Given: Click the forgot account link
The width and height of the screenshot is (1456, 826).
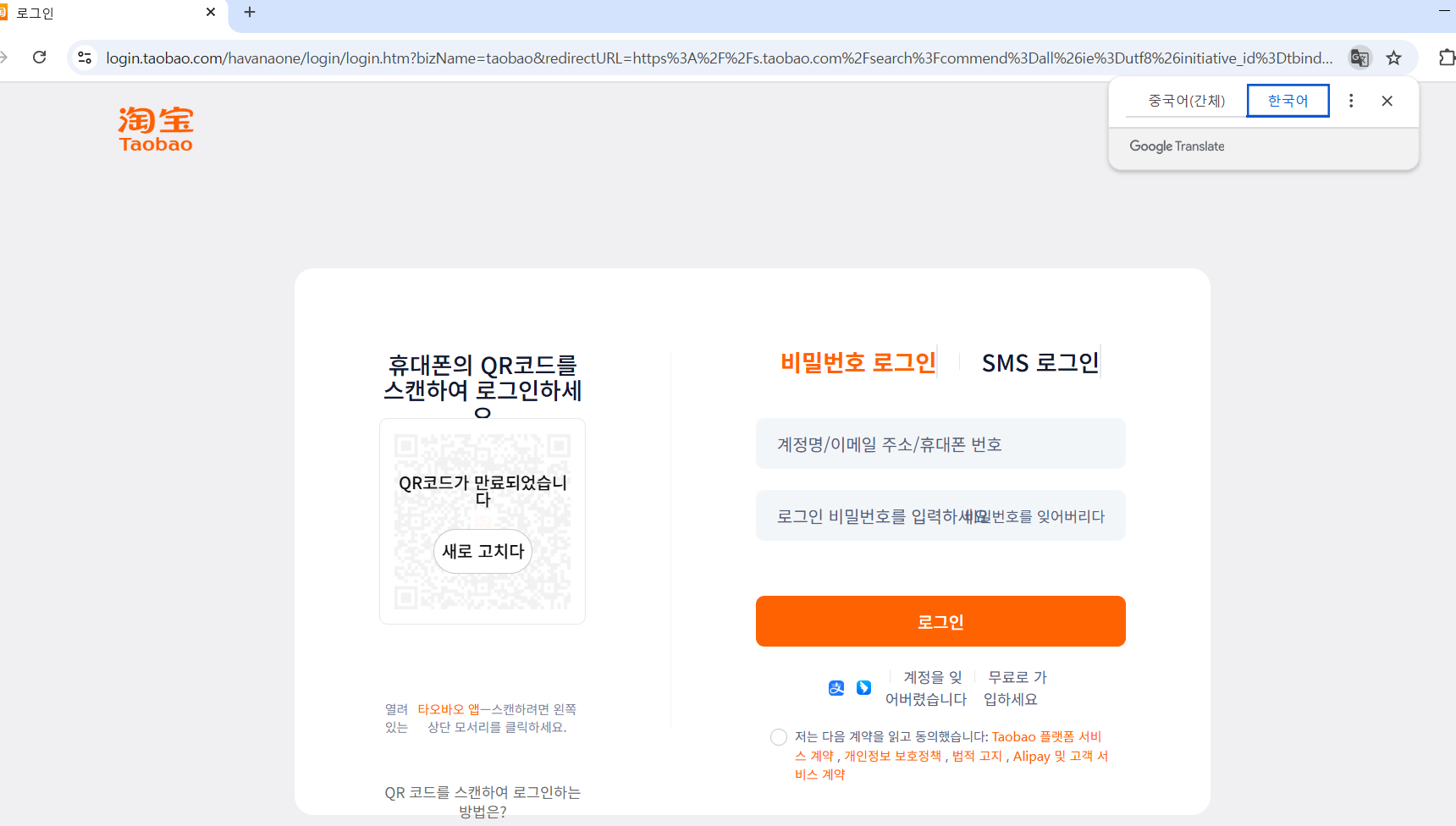Looking at the screenshot, I should 926,688.
